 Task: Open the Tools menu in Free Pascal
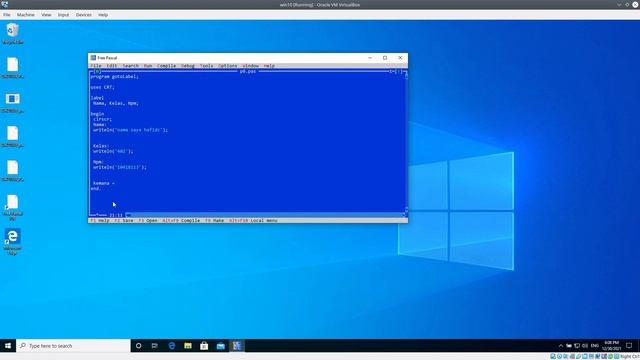click(207, 66)
